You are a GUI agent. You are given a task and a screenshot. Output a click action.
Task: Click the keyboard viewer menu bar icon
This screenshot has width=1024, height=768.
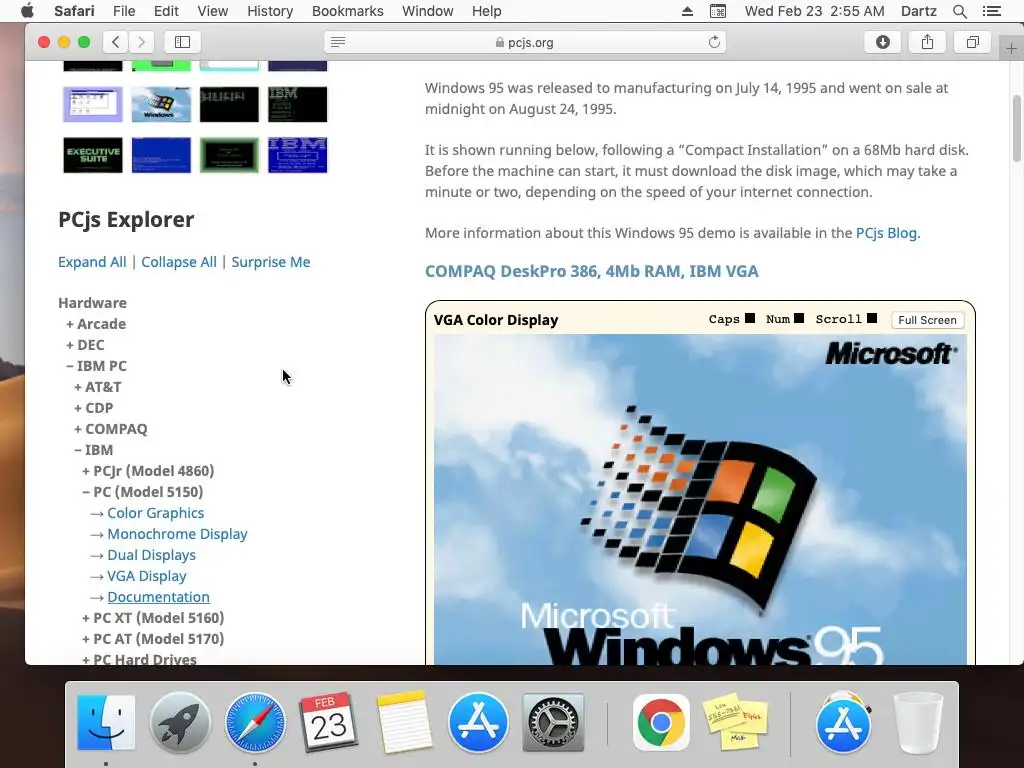click(x=718, y=11)
